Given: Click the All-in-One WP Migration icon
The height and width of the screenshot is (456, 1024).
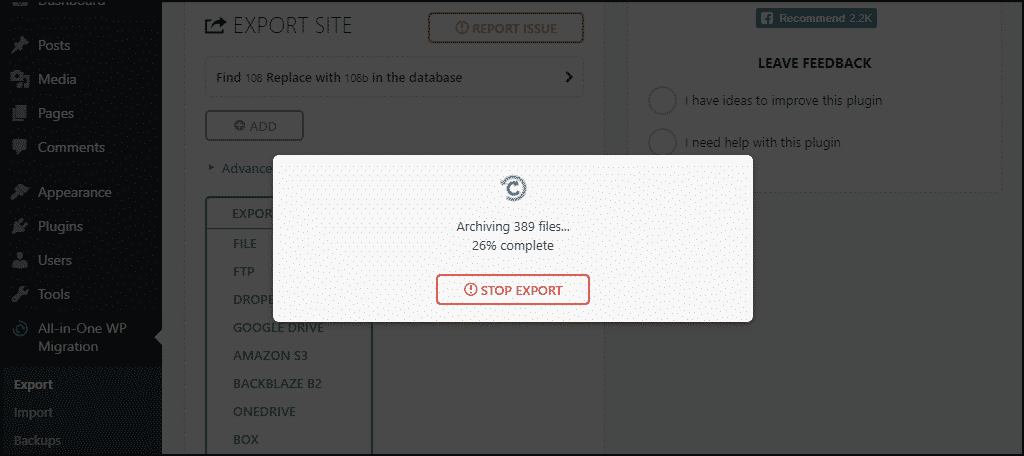Looking at the screenshot, I should pos(20,329).
